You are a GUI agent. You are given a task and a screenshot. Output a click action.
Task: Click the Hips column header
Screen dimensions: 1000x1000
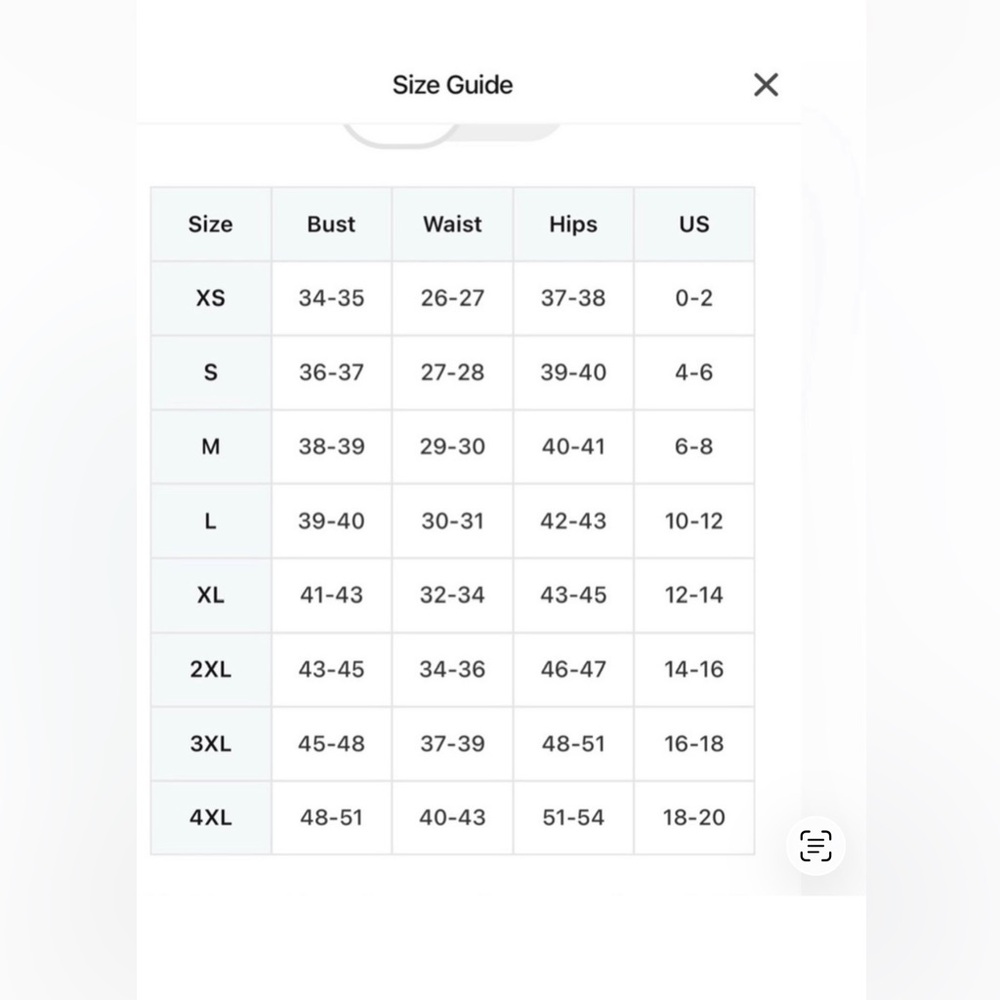click(x=573, y=224)
